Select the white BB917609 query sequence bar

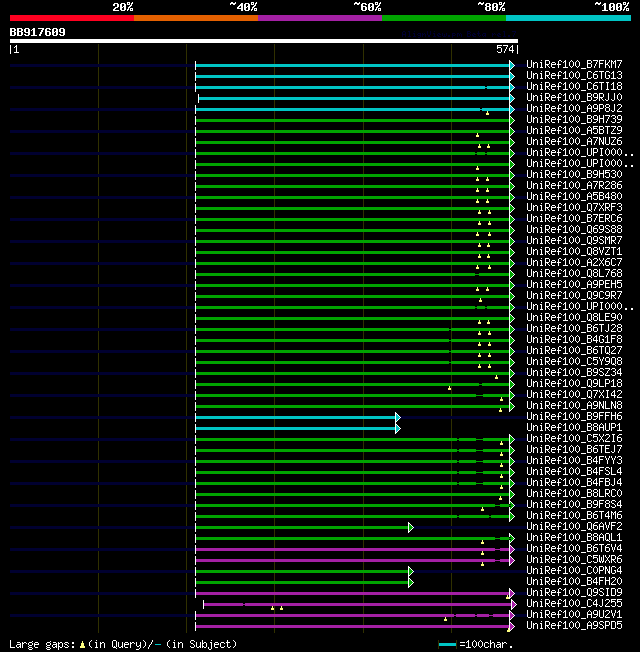pyautogui.click(x=264, y=41)
